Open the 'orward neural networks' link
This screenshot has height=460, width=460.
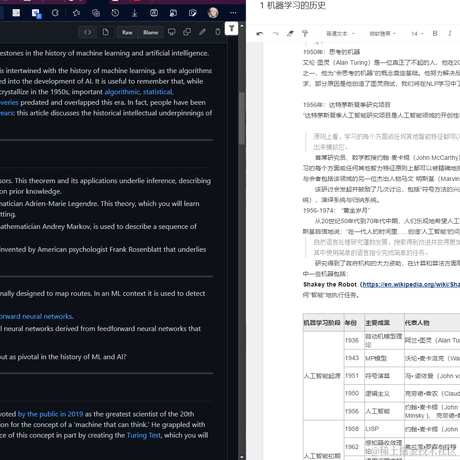coord(36,316)
